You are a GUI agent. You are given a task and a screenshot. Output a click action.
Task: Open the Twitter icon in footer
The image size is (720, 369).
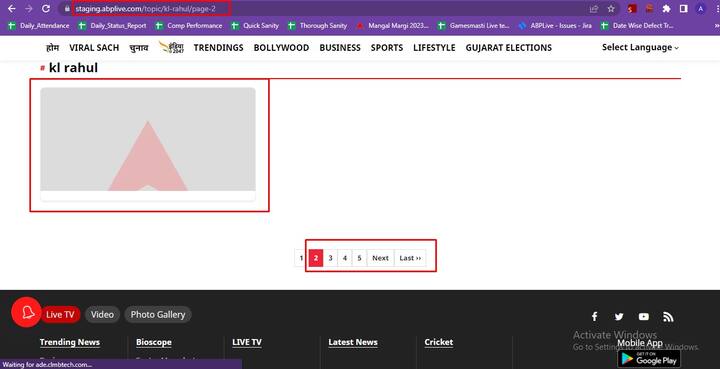click(x=619, y=317)
